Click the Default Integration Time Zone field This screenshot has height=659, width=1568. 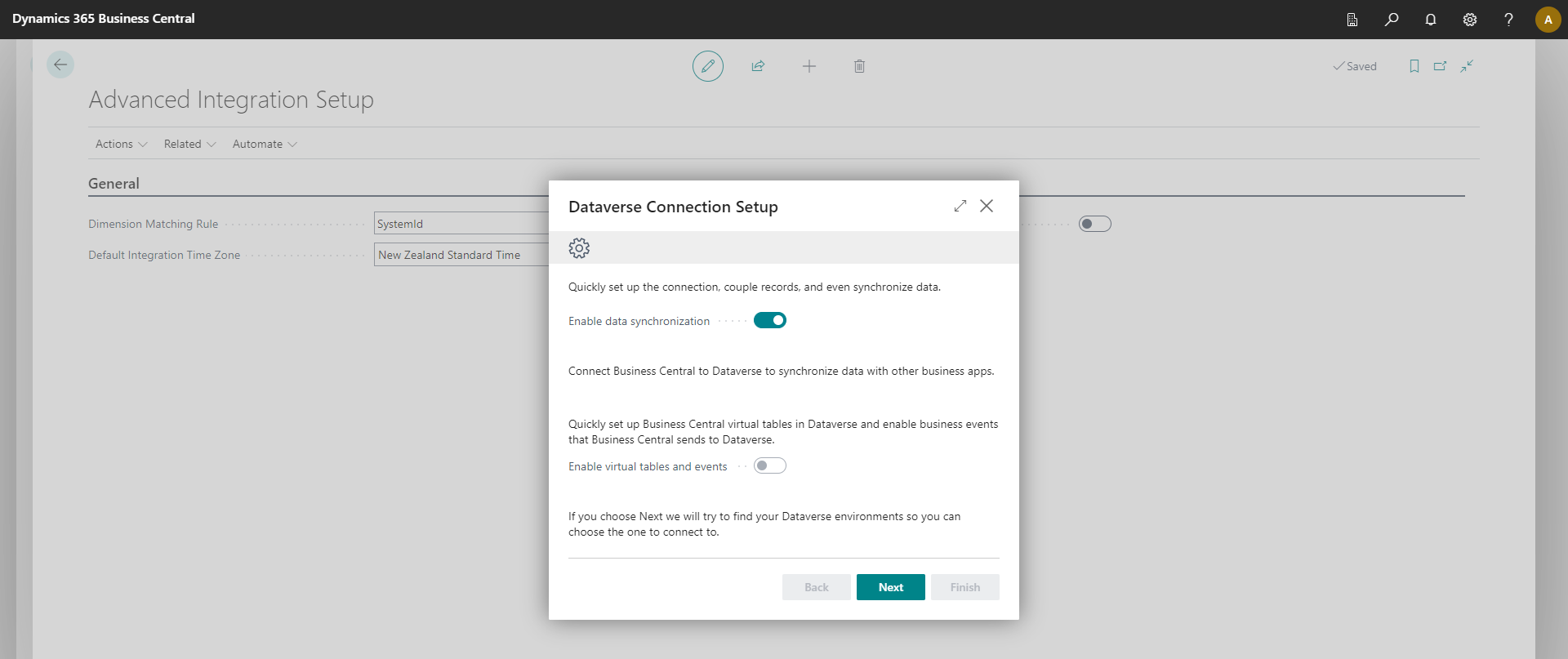(x=461, y=255)
